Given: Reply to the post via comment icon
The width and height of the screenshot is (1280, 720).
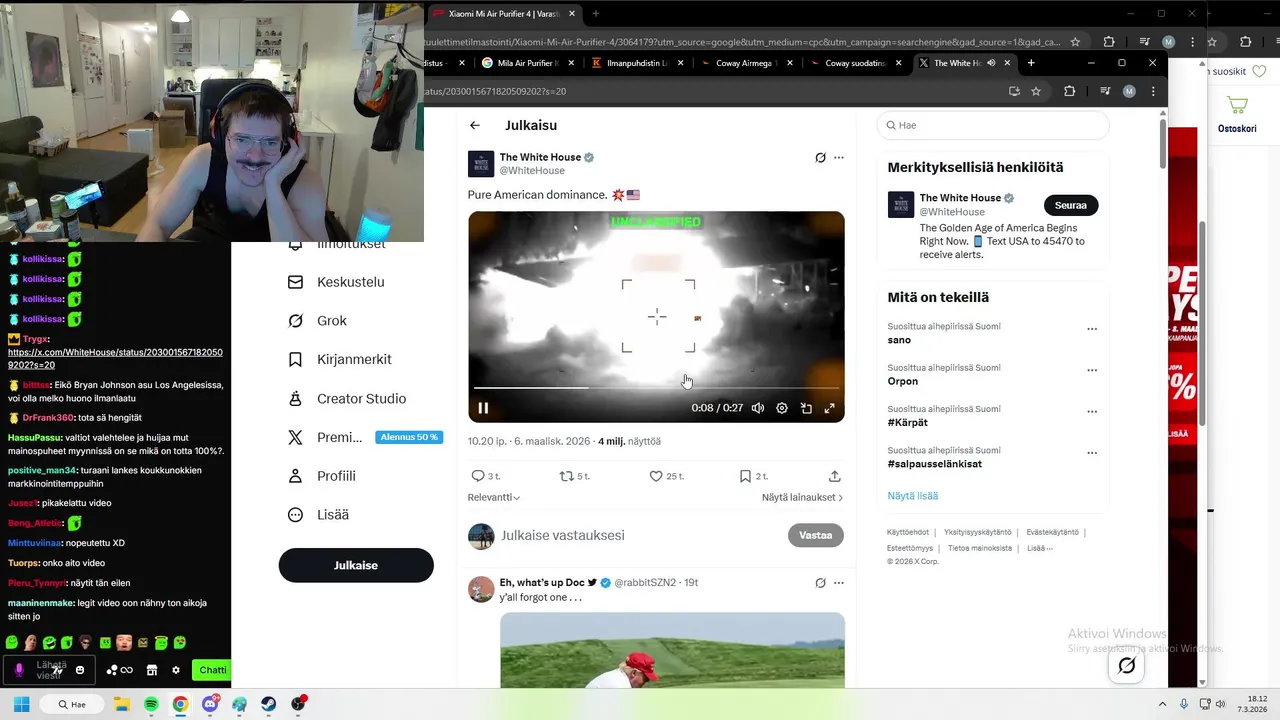Looking at the screenshot, I should click(x=478, y=476).
